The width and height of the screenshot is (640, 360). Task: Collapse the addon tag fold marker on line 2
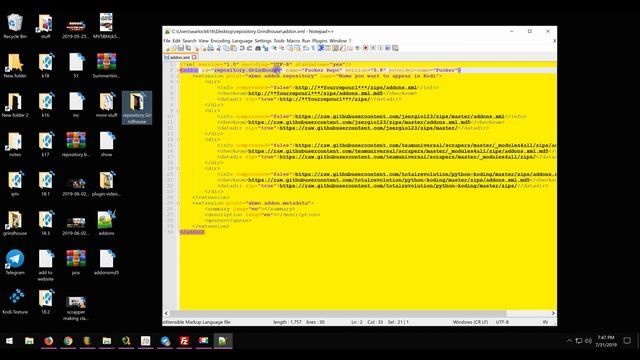pos(178,70)
